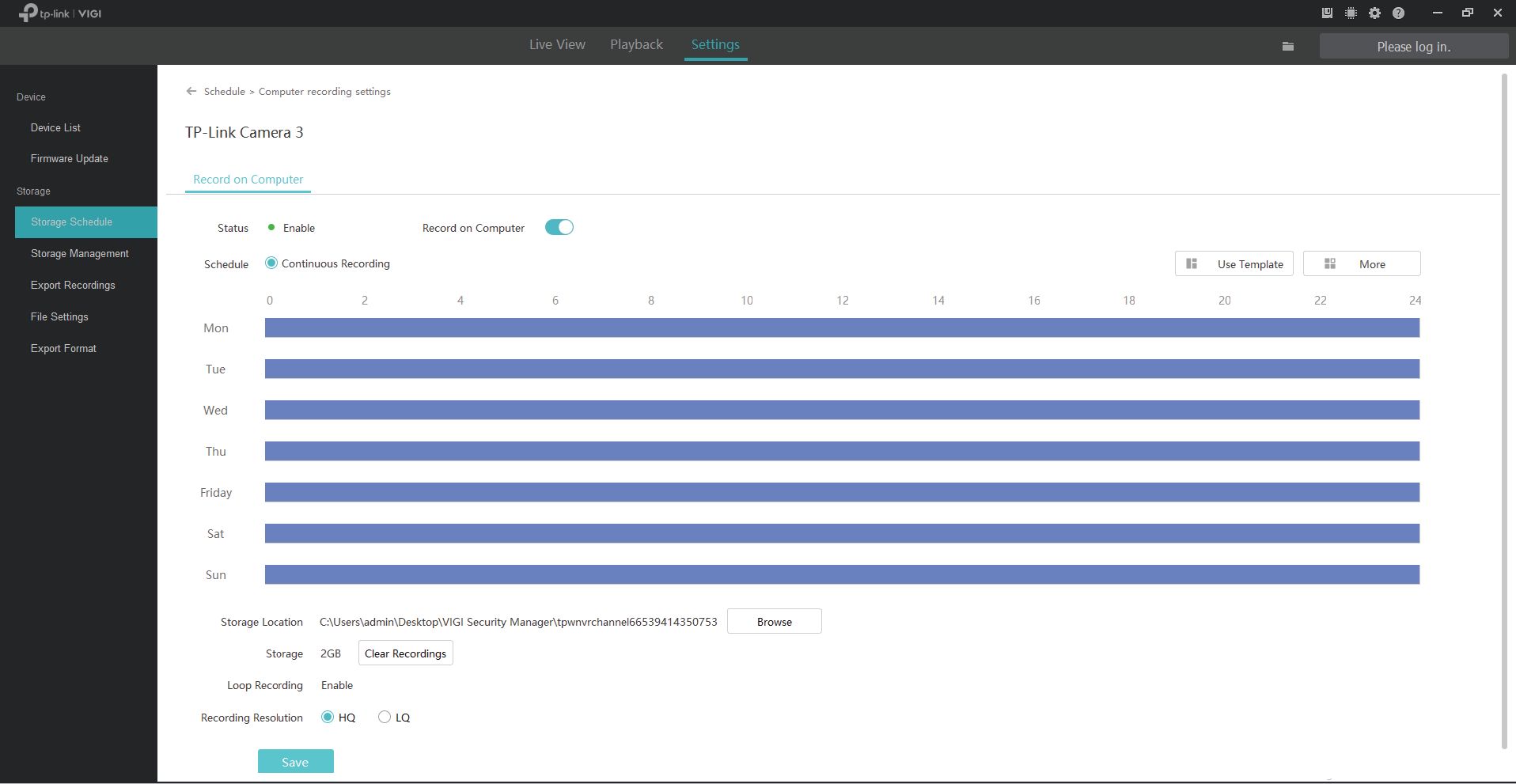Viewport: 1516px width, 784px height.
Task: Click the disk storage icon in title bar
Action: [1327, 13]
